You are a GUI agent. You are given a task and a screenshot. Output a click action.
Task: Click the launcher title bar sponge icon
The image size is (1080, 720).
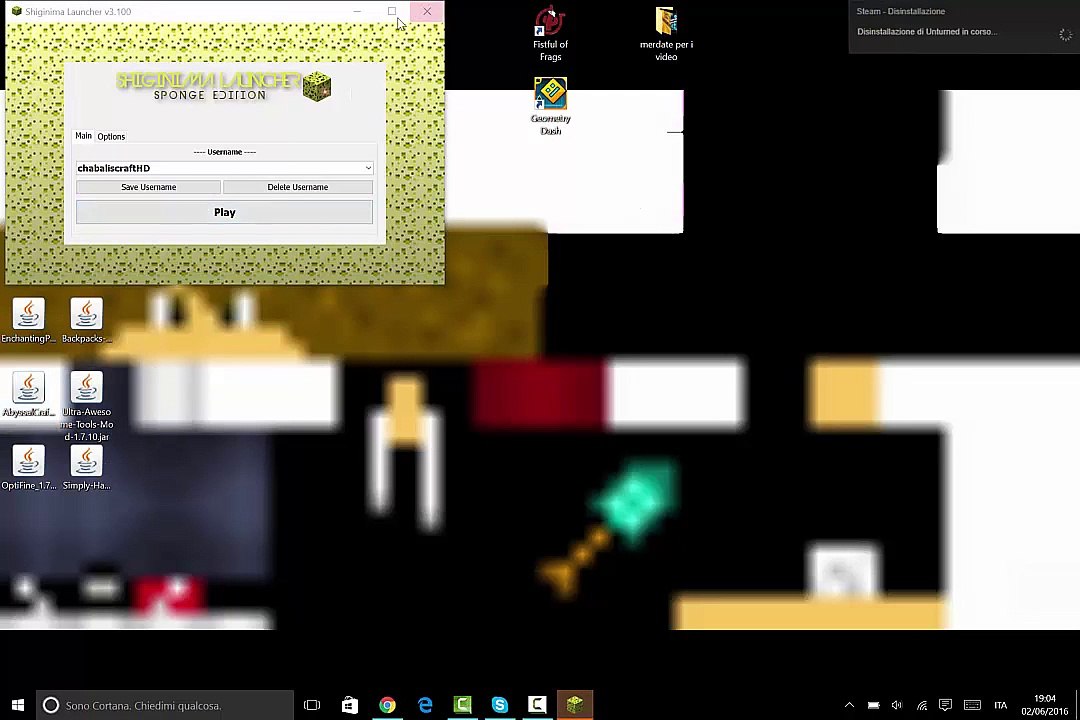click(17, 11)
